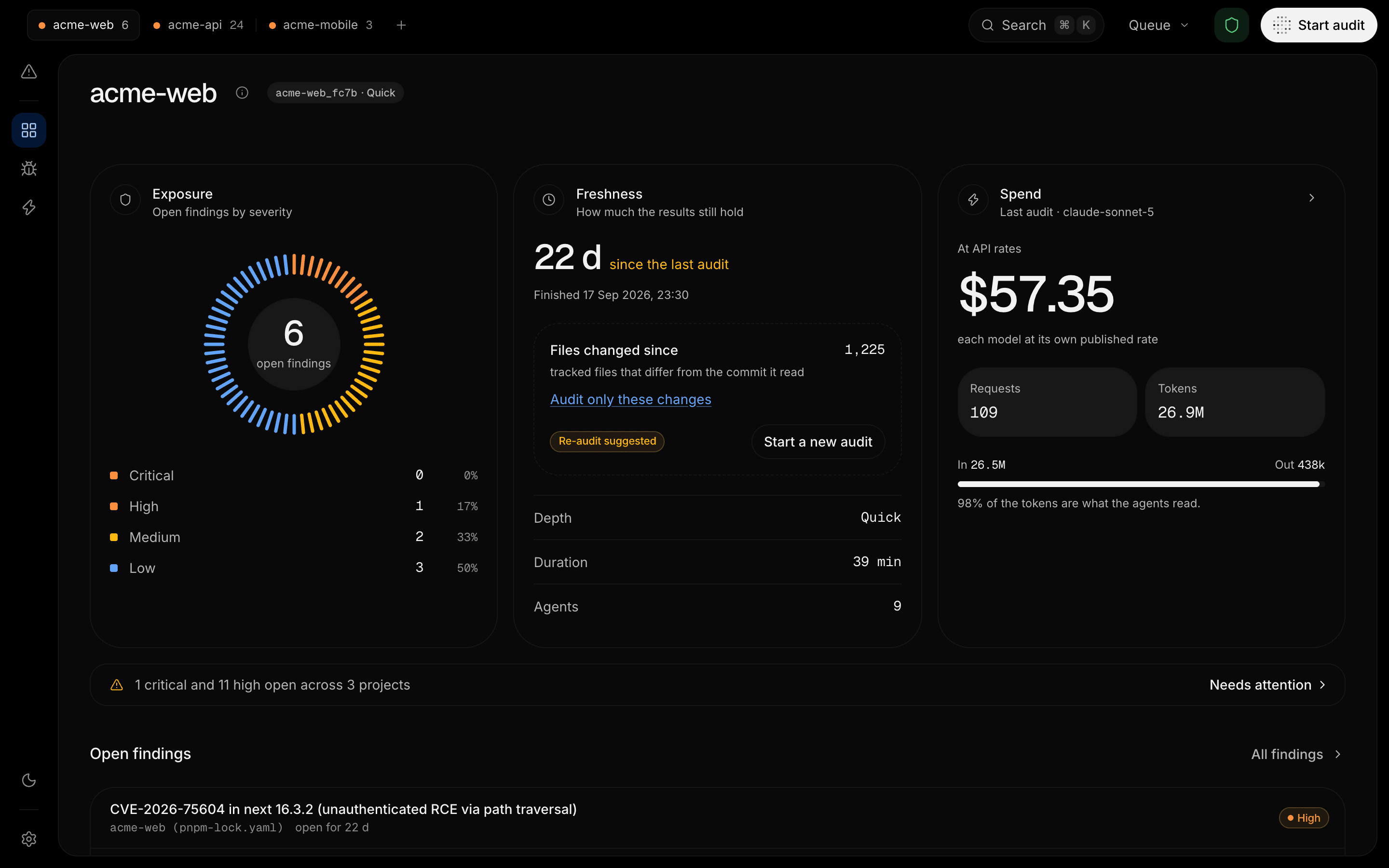Click the Depth Quick row

tap(718, 518)
